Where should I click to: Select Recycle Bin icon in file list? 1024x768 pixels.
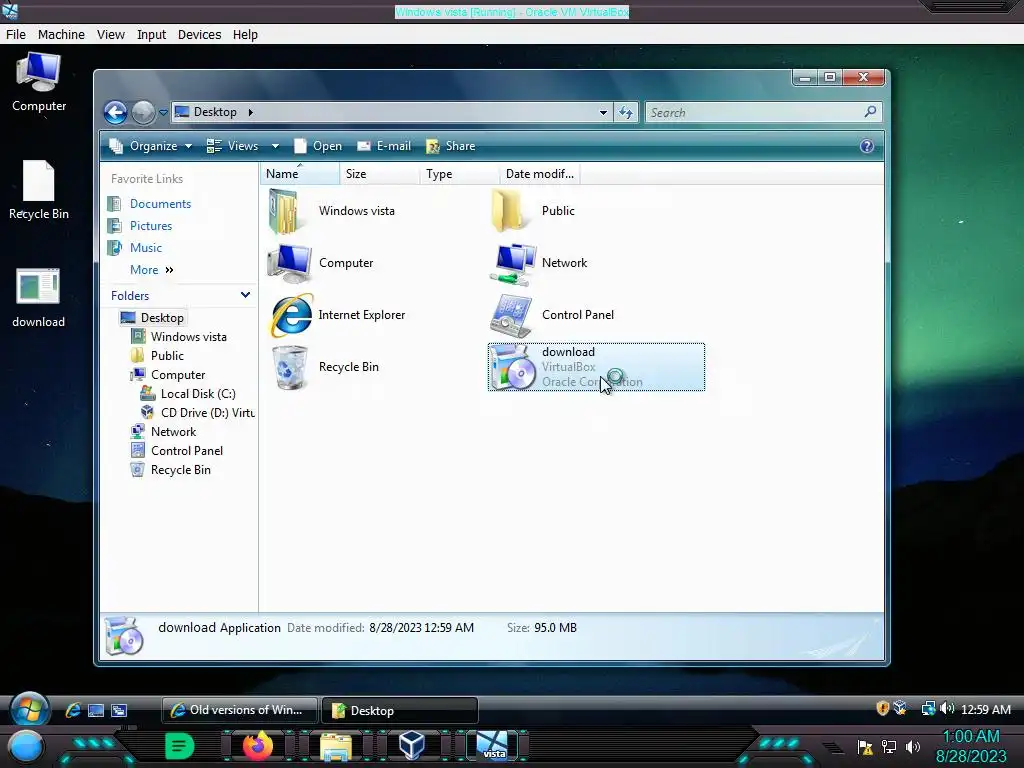pyautogui.click(x=289, y=368)
